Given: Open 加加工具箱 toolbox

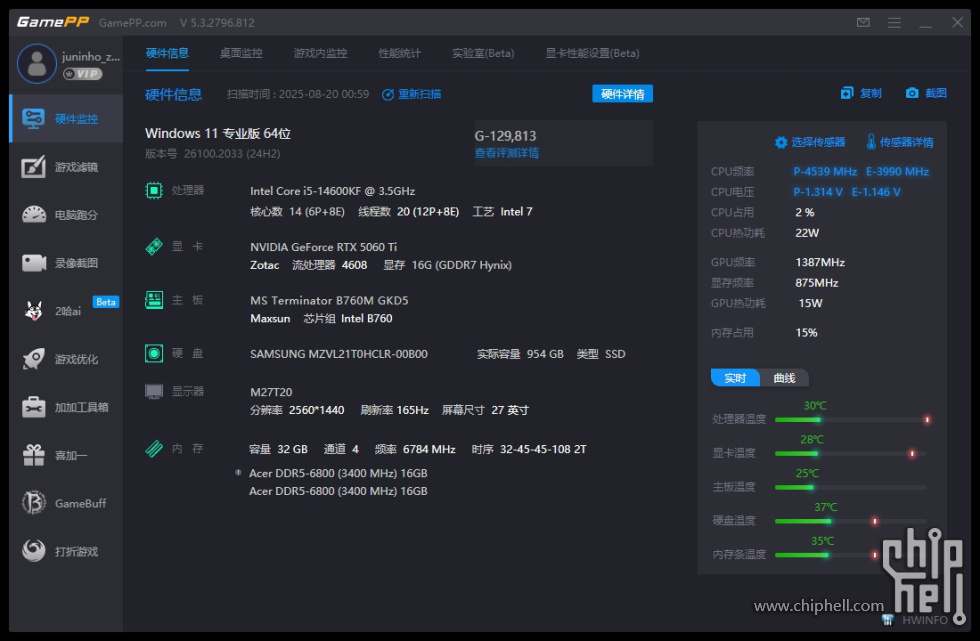Looking at the screenshot, I should pos(66,407).
